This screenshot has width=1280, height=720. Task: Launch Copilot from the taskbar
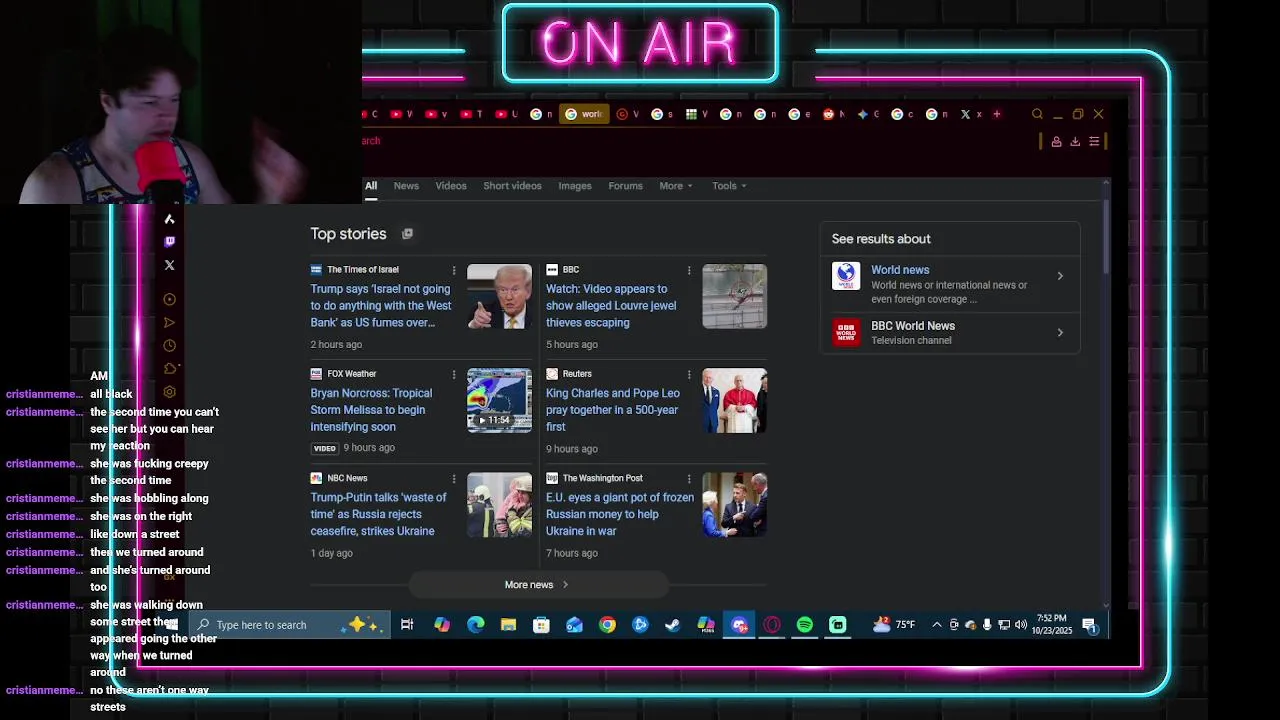tap(442, 625)
